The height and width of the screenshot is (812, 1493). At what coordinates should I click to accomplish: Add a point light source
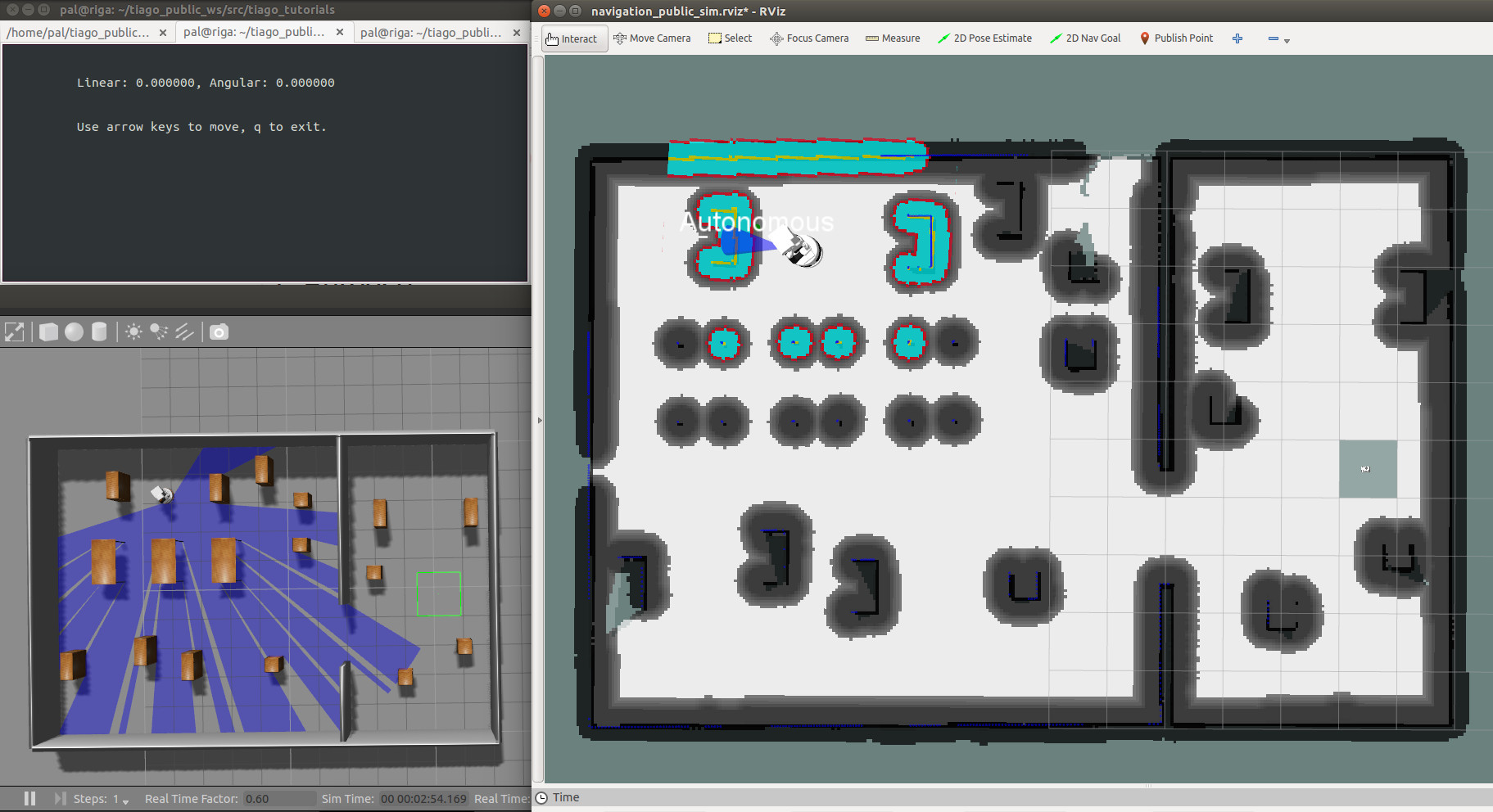[133, 332]
